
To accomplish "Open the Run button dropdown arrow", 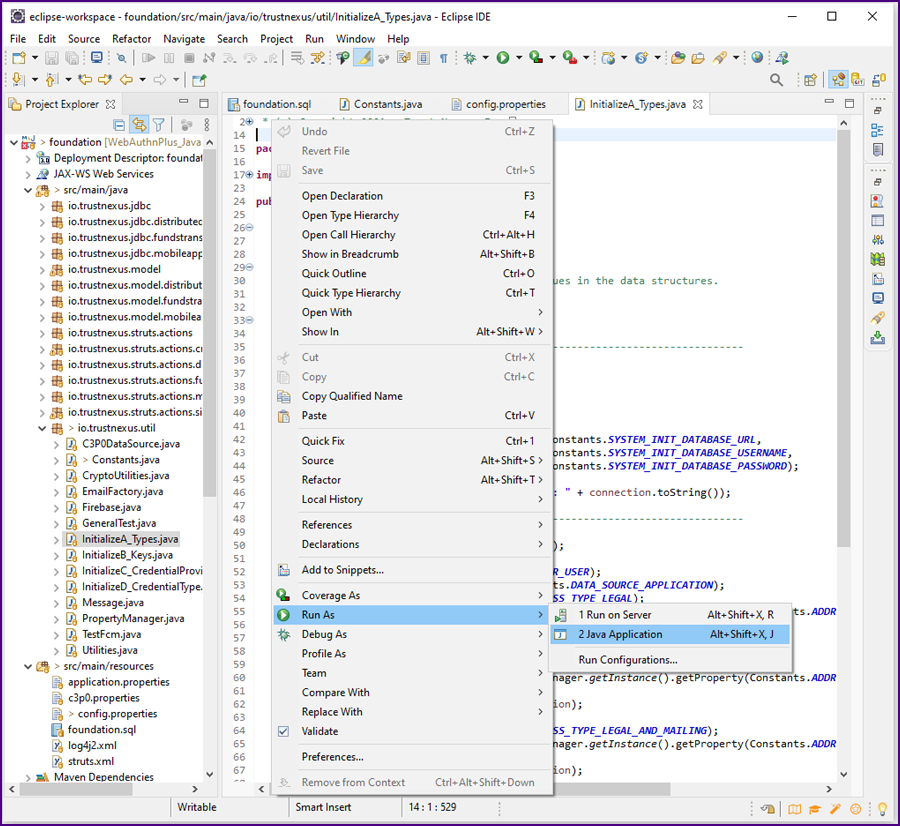I will pos(519,58).
